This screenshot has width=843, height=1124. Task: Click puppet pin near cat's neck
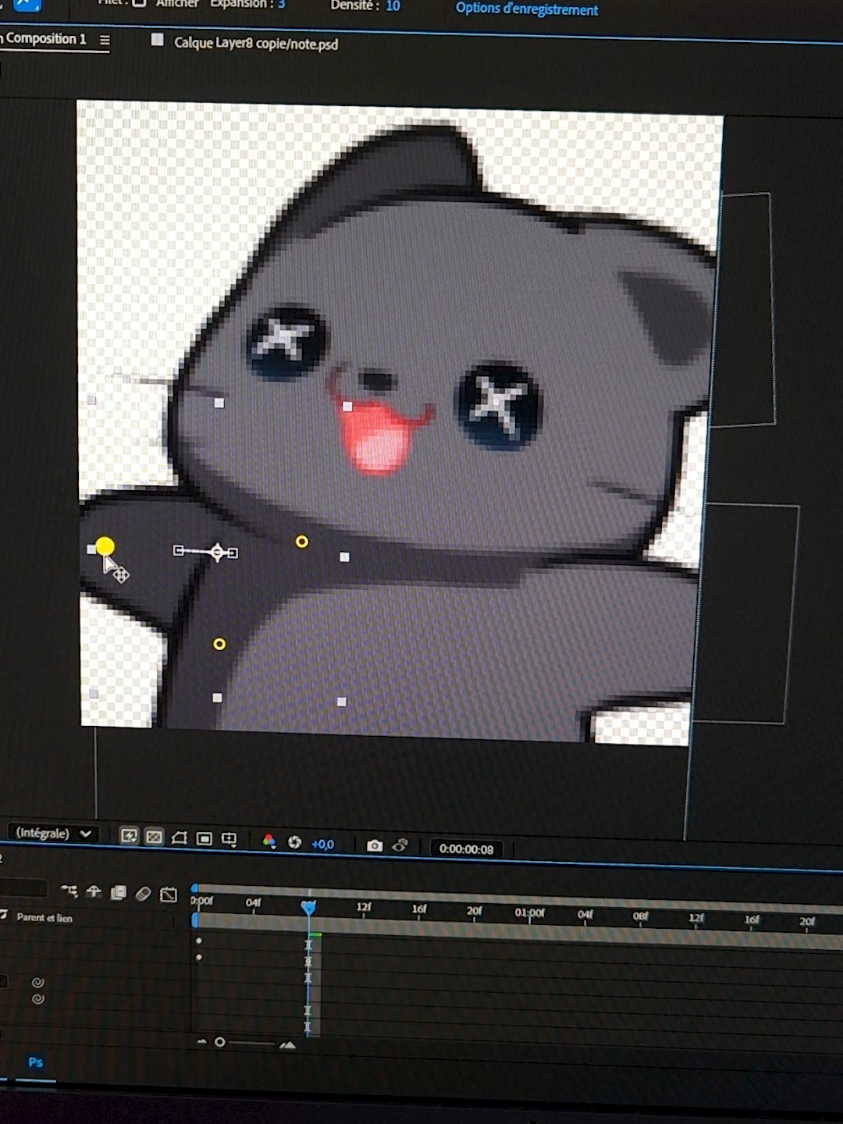[302, 542]
